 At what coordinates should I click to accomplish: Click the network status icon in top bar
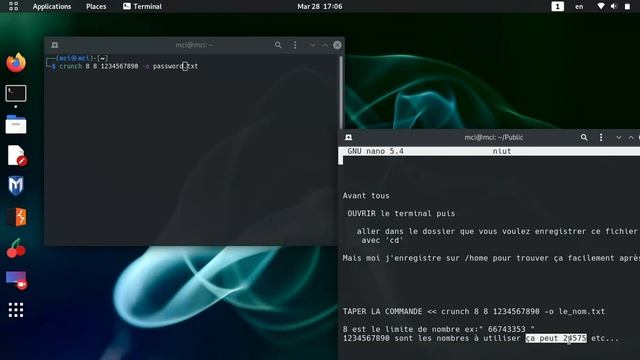(601, 6)
